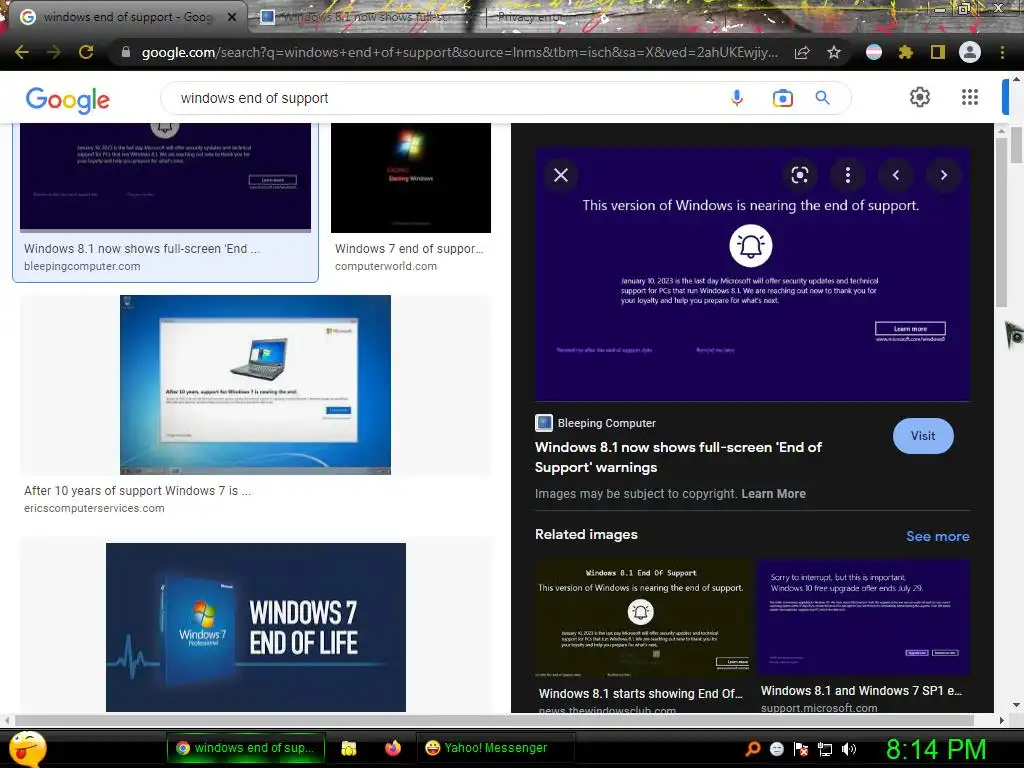
Task: Click the Visit button
Action: point(923,436)
